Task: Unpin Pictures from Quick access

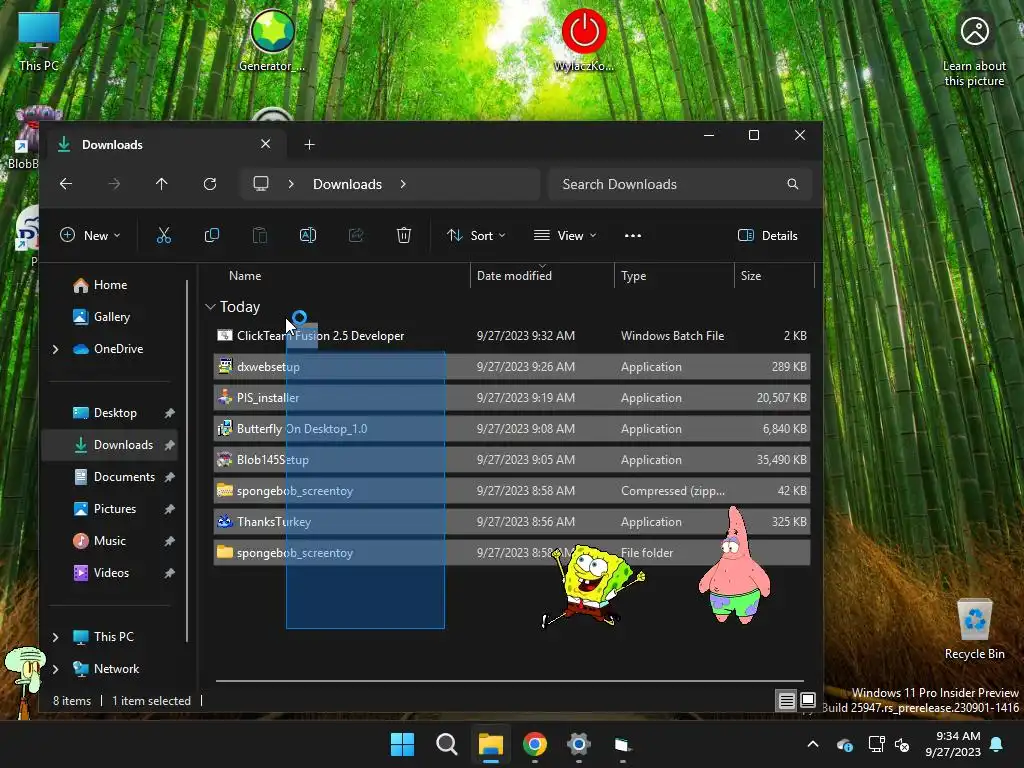Action: tap(169, 509)
